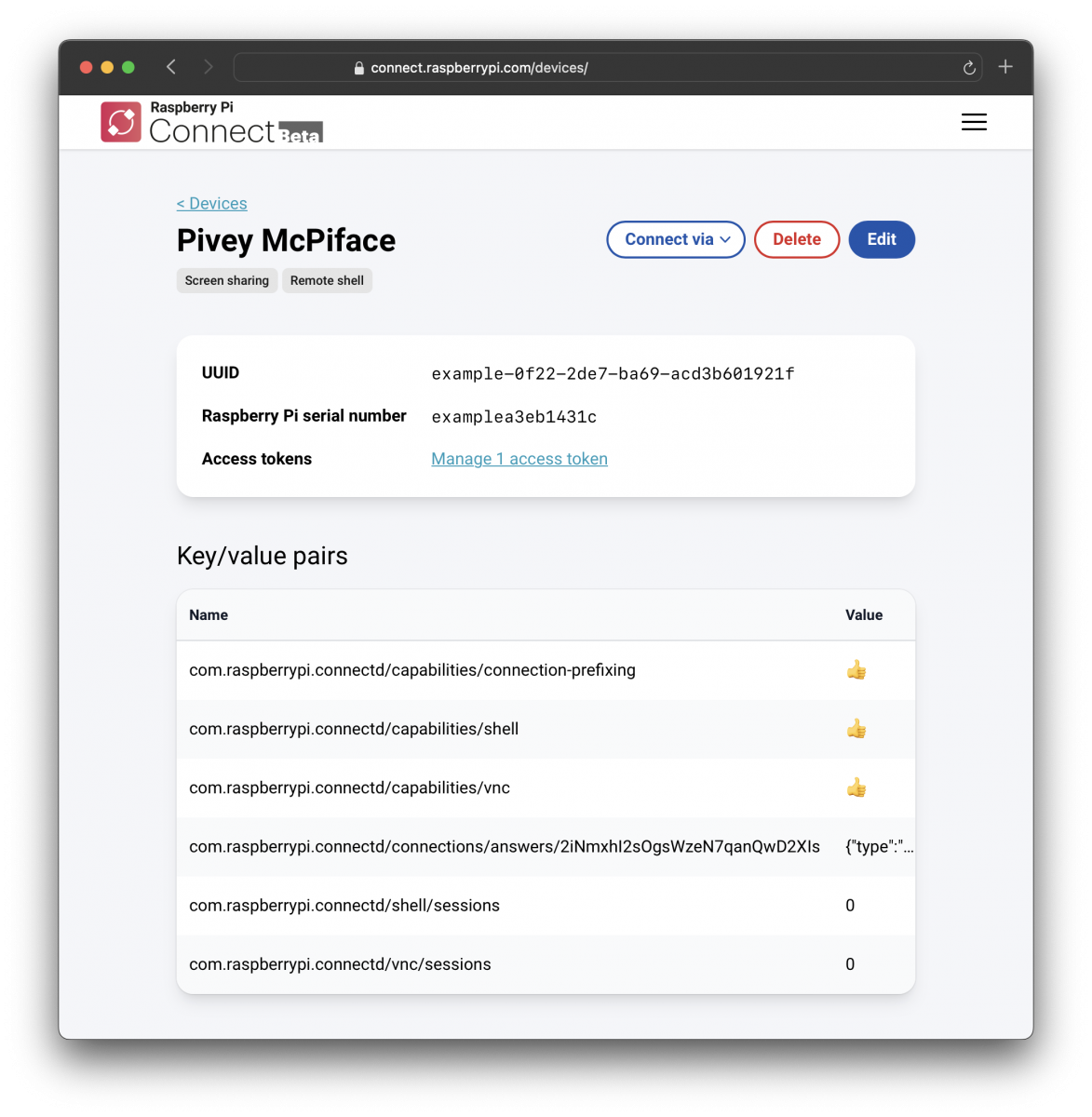Open a new tab with the plus icon
The width and height of the screenshot is (1092, 1117).
coord(1005,67)
